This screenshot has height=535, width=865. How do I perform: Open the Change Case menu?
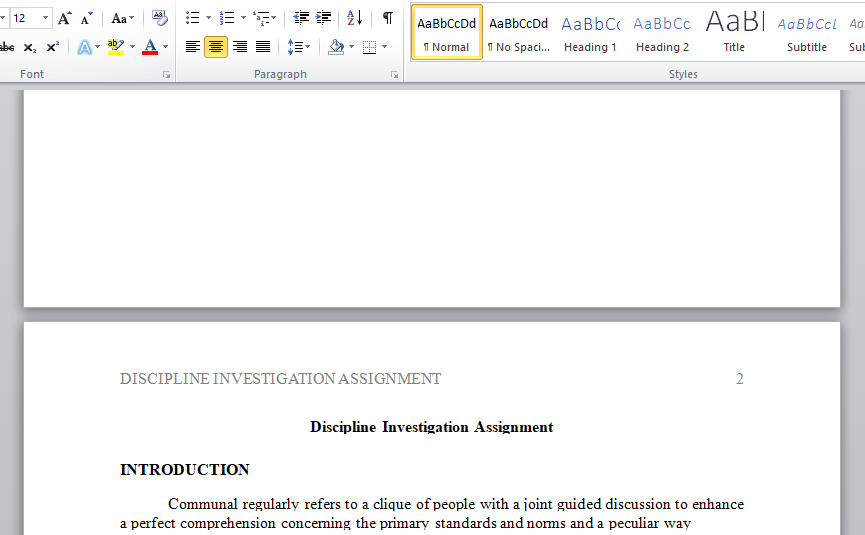(122, 19)
